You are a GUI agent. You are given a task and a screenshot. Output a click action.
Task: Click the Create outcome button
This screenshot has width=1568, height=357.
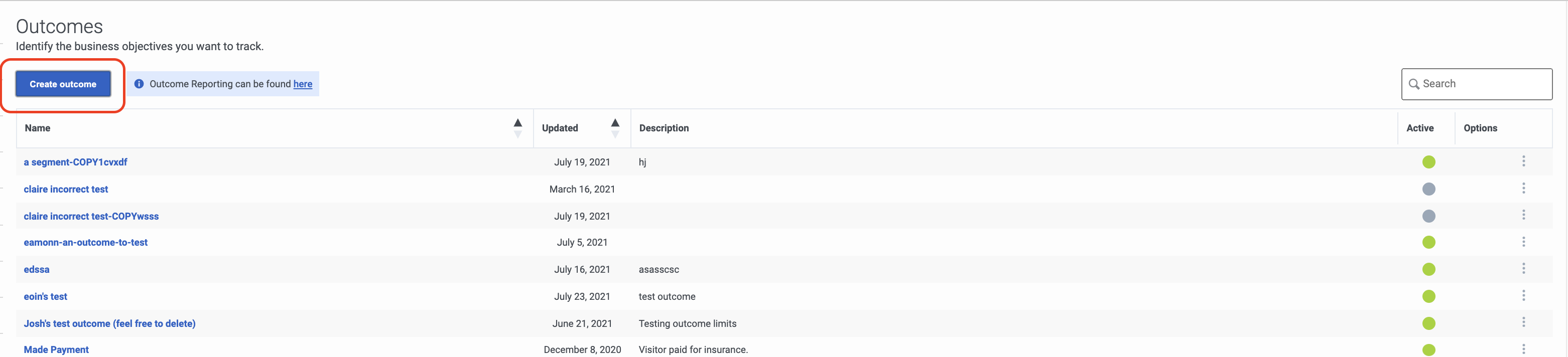(63, 84)
